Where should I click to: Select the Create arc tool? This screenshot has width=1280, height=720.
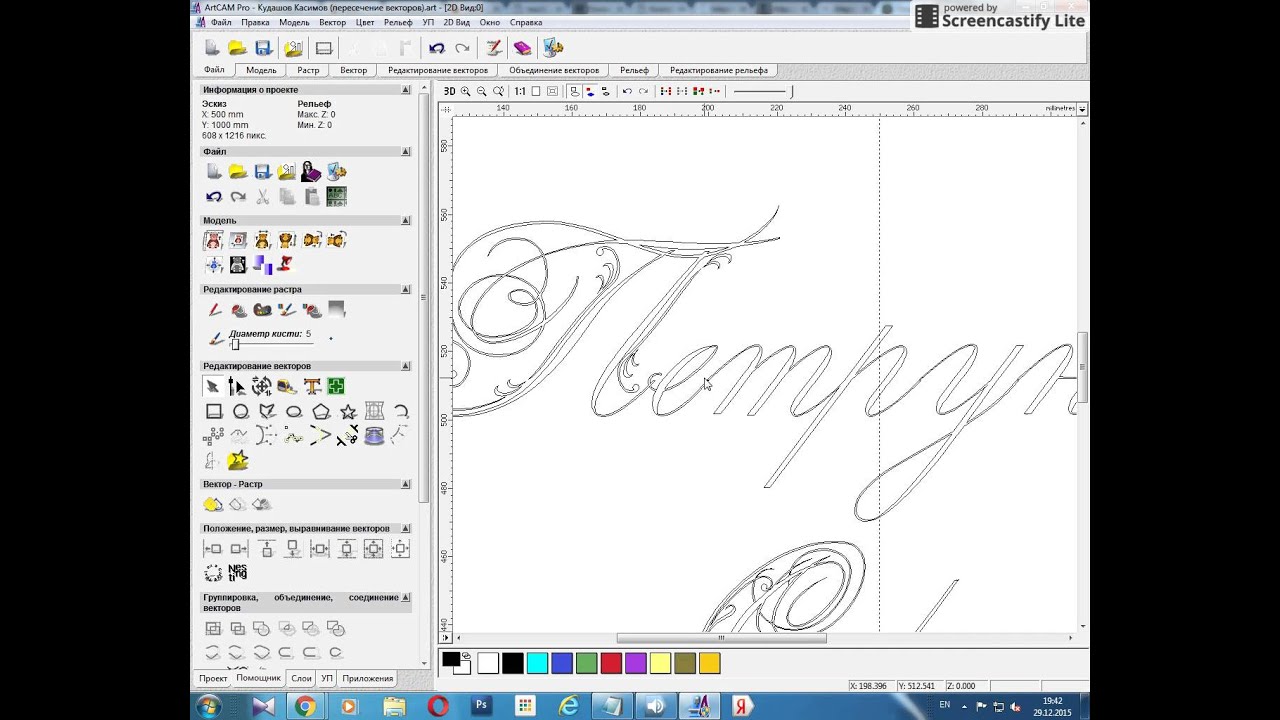click(401, 411)
